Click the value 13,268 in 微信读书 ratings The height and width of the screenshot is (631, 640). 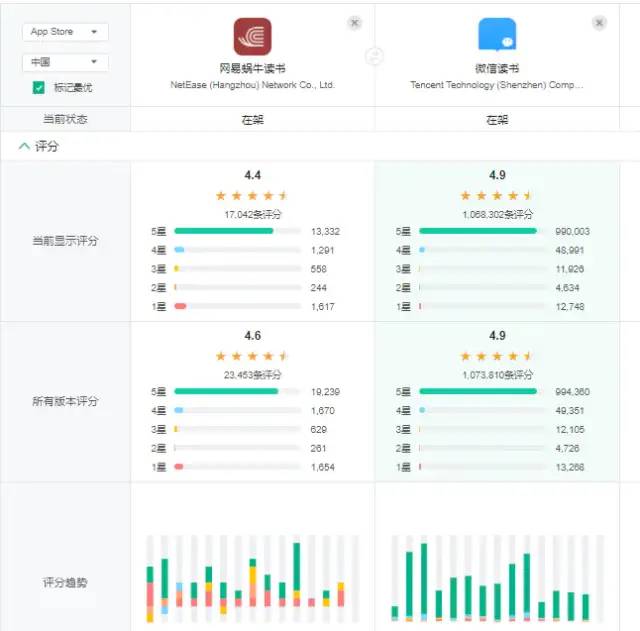click(x=570, y=467)
